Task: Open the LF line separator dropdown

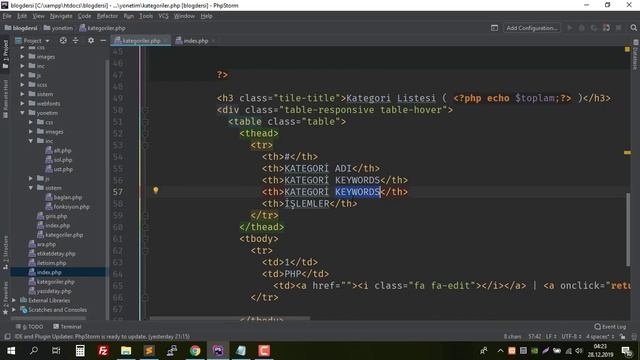Action: tap(551, 337)
